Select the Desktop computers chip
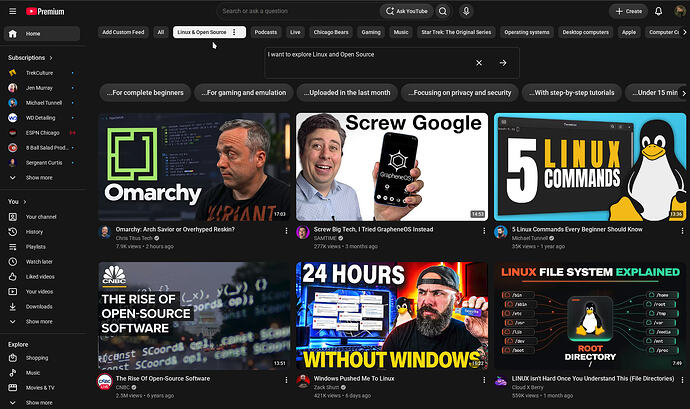 click(585, 32)
